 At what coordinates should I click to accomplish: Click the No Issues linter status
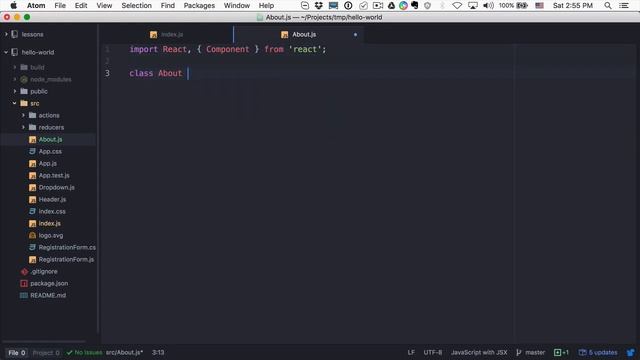[84, 353]
